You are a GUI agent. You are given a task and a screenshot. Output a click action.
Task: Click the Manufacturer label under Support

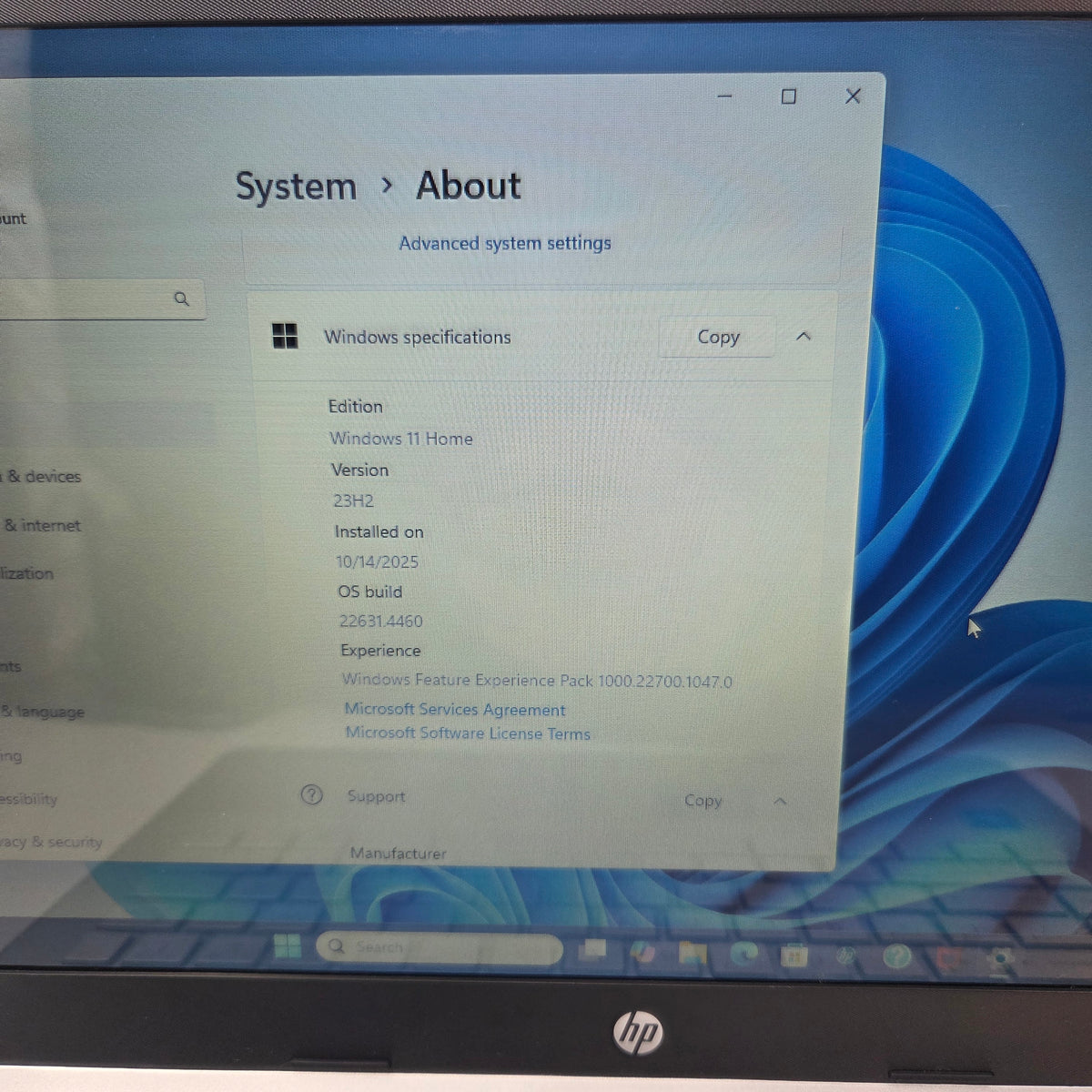399,853
